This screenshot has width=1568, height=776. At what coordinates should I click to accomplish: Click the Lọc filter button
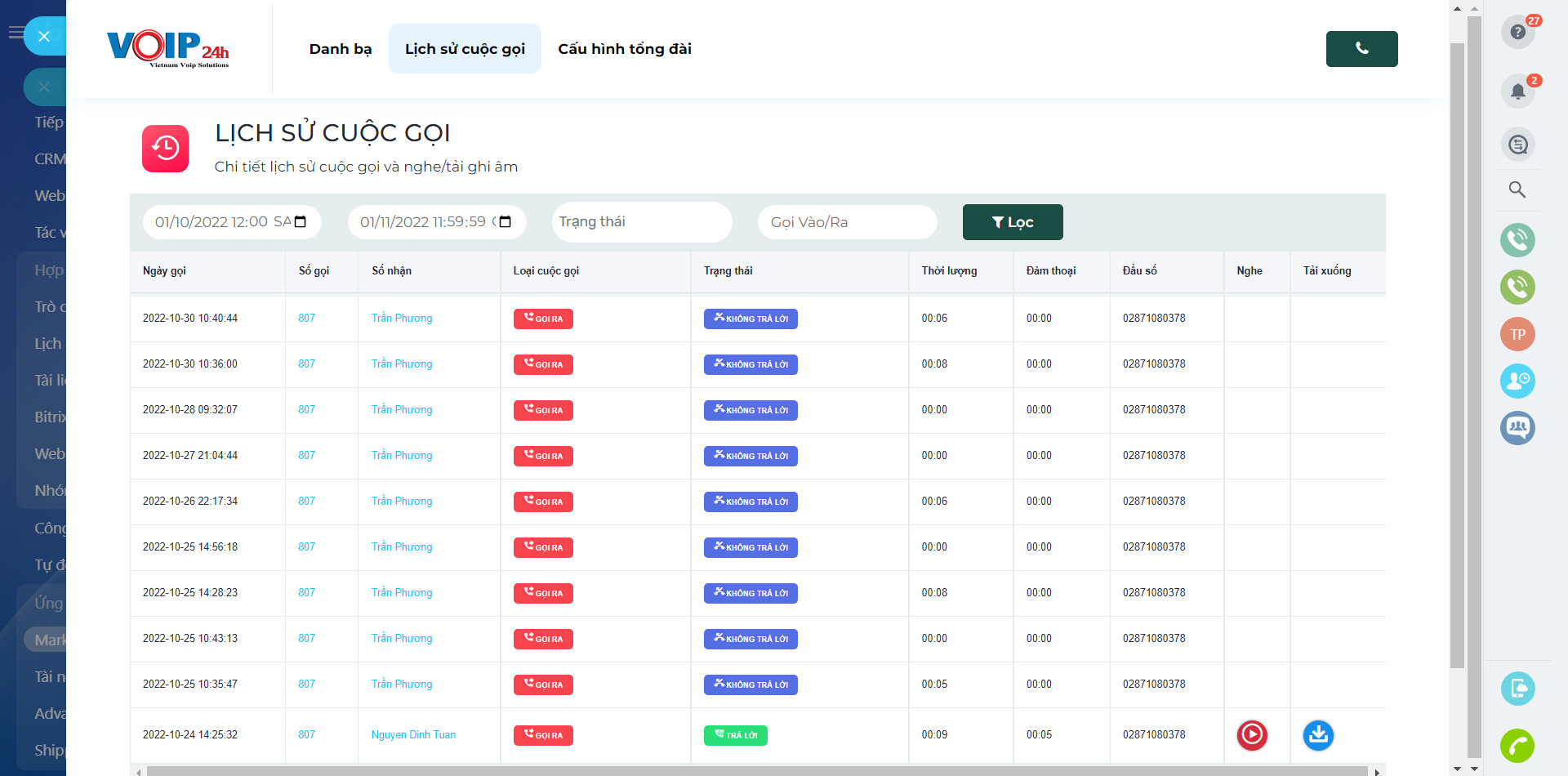[x=1012, y=222]
